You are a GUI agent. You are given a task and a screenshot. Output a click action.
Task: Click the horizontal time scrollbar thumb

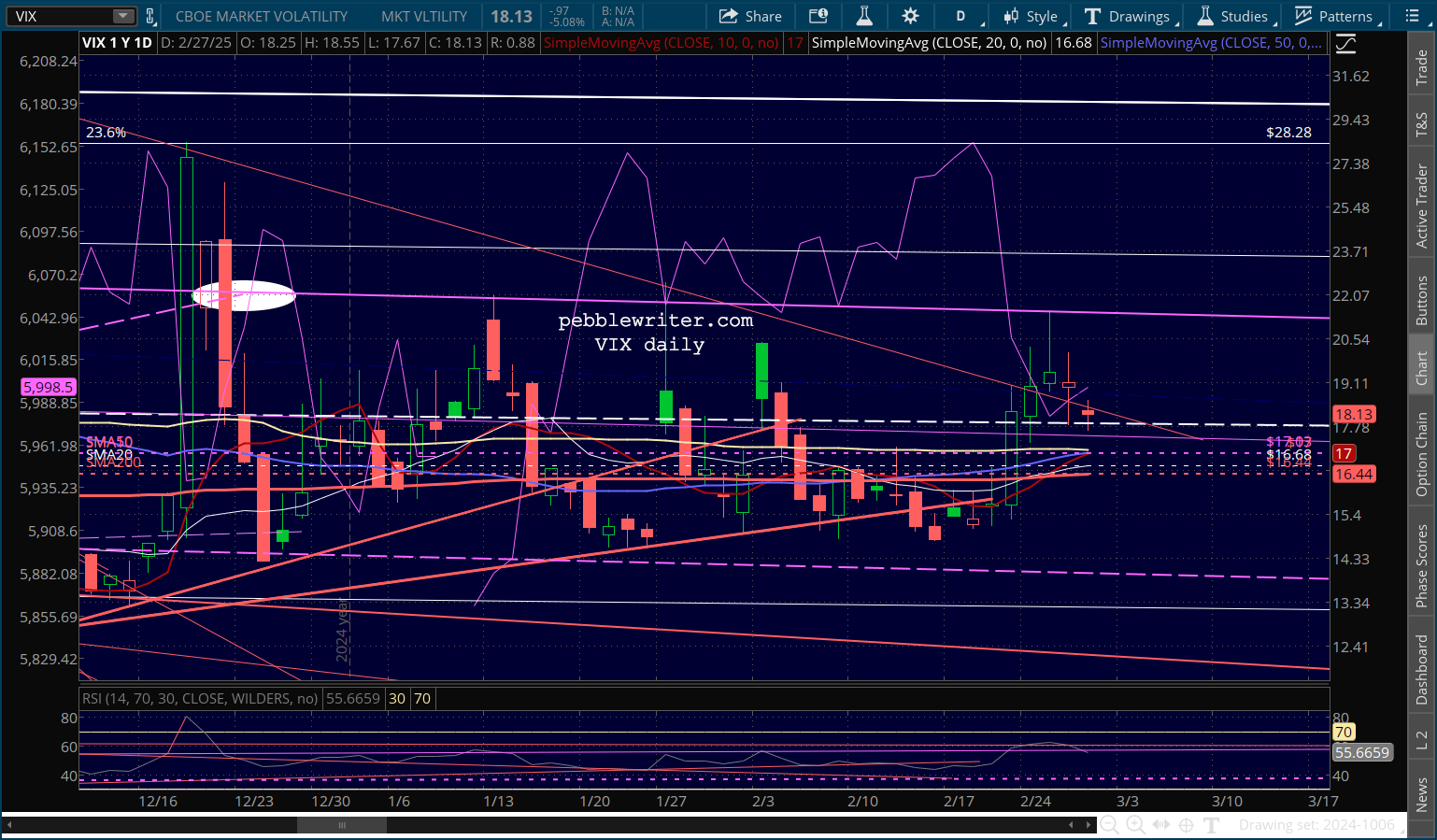(x=341, y=825)
